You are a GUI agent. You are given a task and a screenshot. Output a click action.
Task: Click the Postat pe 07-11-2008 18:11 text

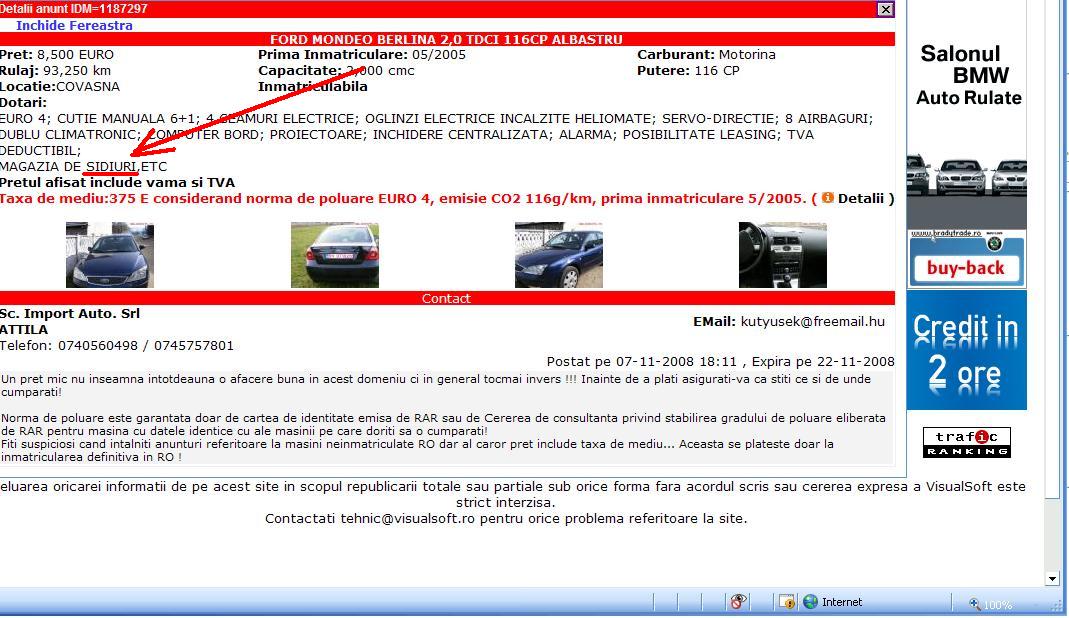click(642, 362)
